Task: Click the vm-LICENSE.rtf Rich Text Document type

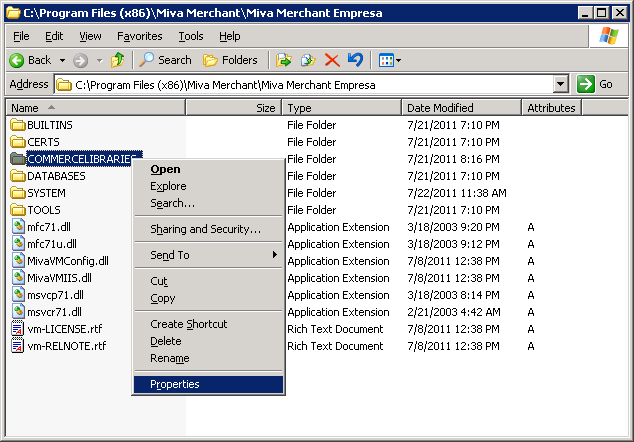Action: pos(335,329)
